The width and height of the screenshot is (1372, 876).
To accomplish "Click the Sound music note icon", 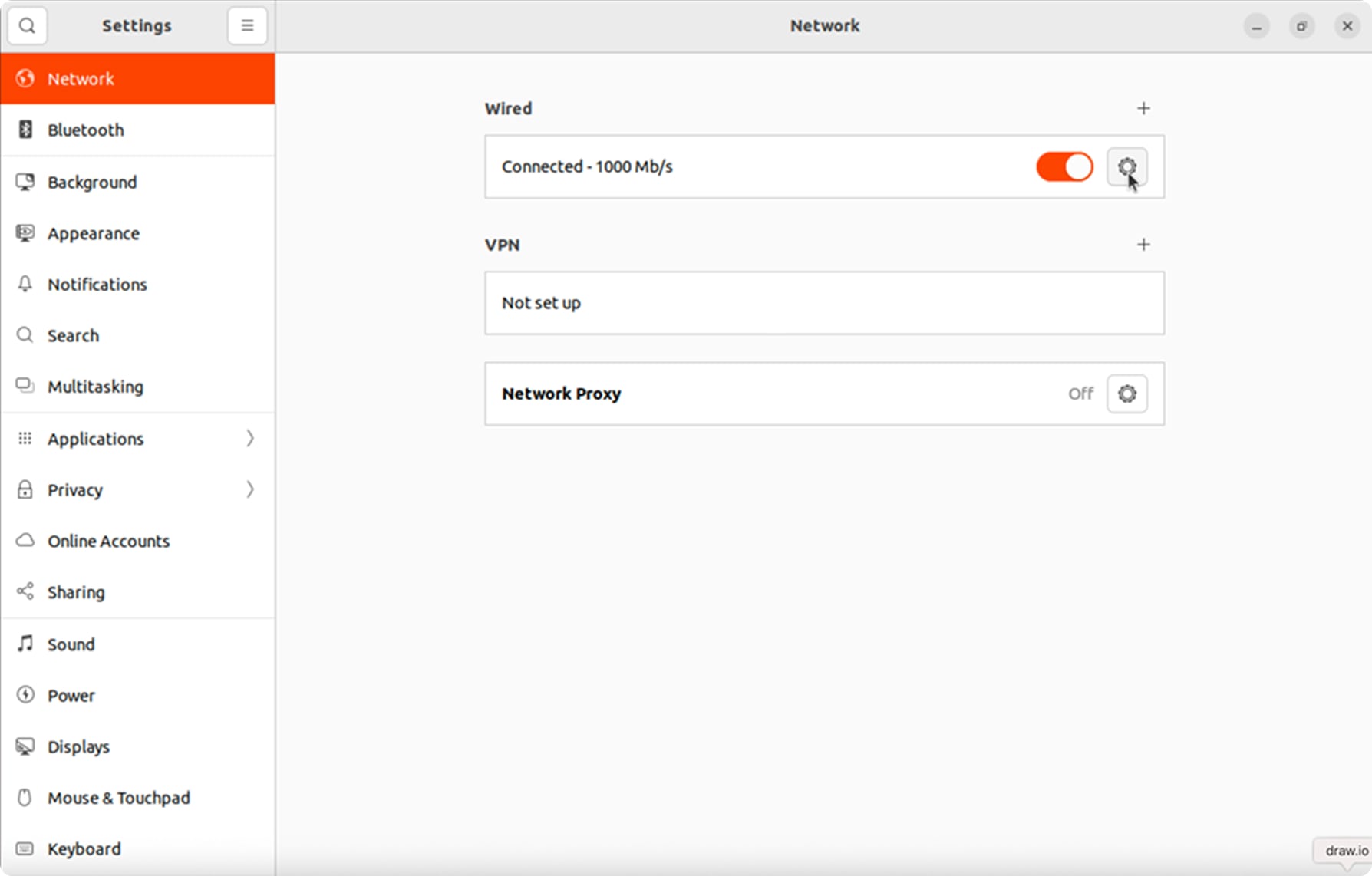I will click(25, 644).
